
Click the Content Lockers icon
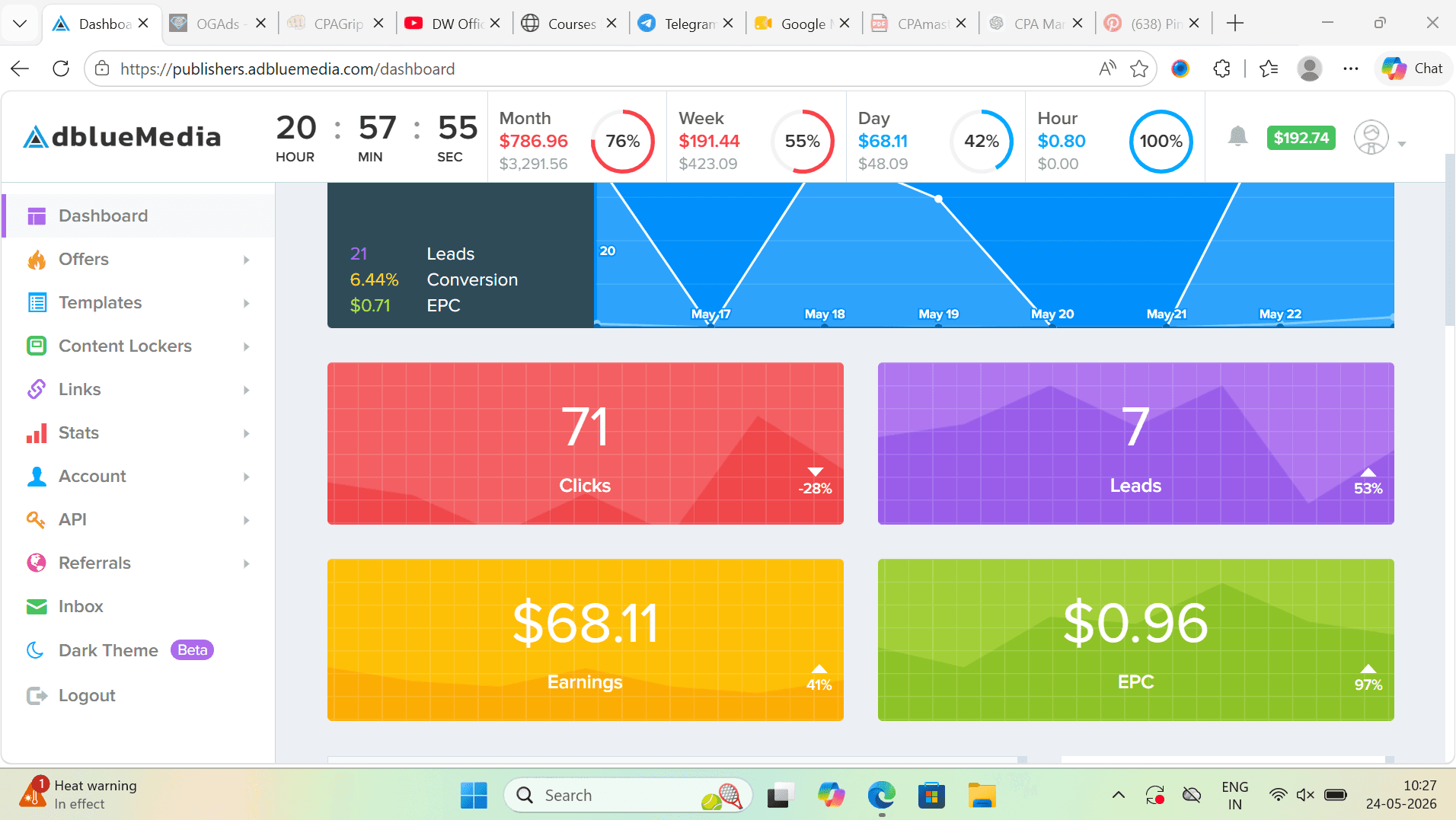[37, 346]
